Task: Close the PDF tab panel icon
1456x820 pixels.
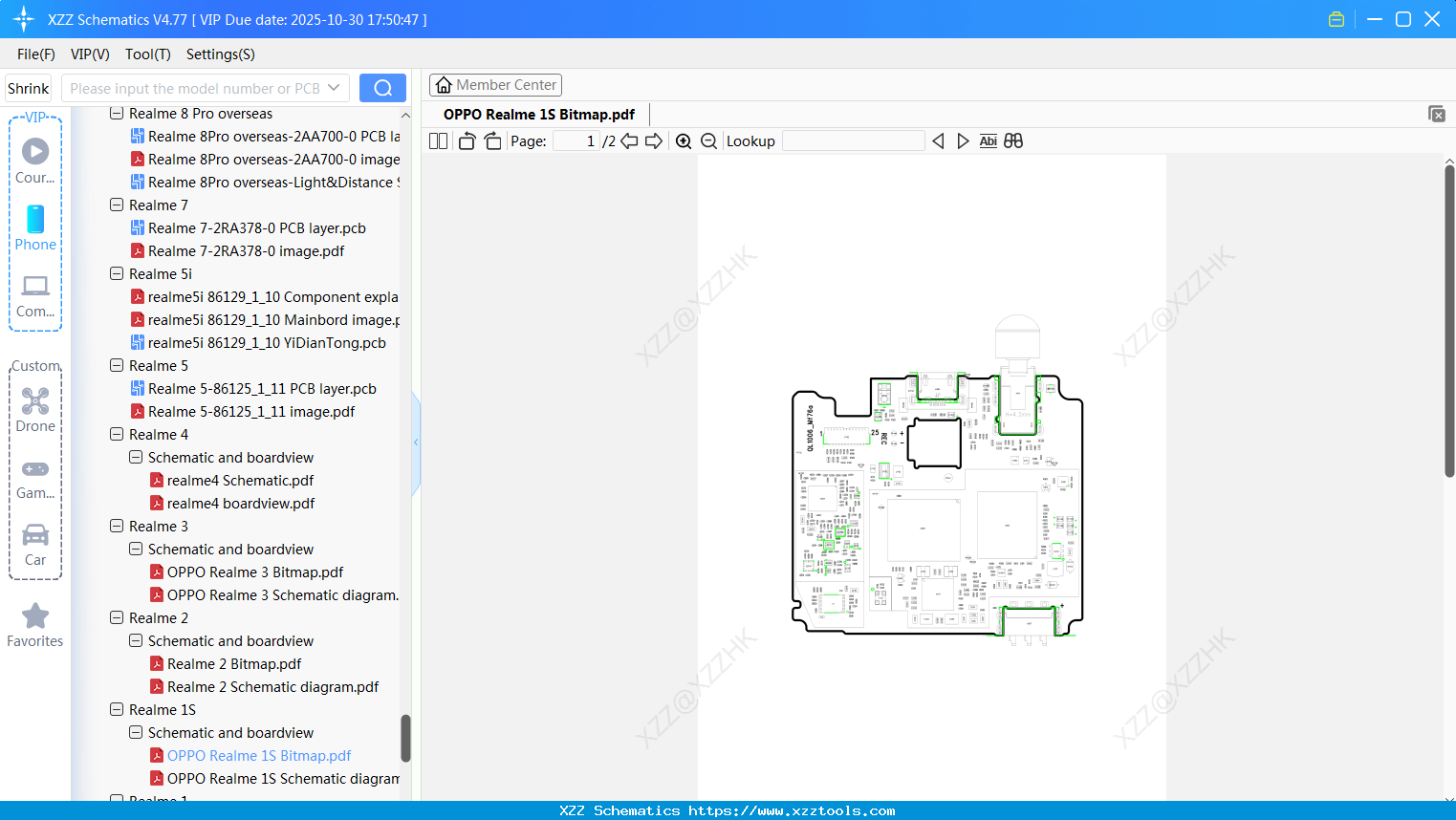Action: point(1437,114)
